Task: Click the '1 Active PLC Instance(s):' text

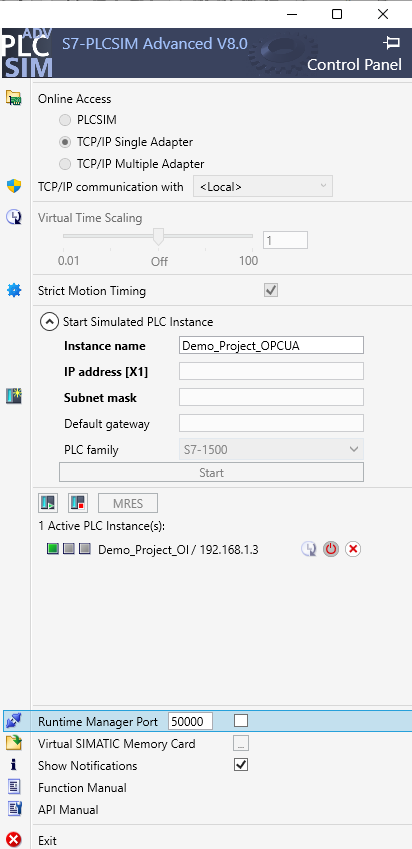Action: pos(102,526)
